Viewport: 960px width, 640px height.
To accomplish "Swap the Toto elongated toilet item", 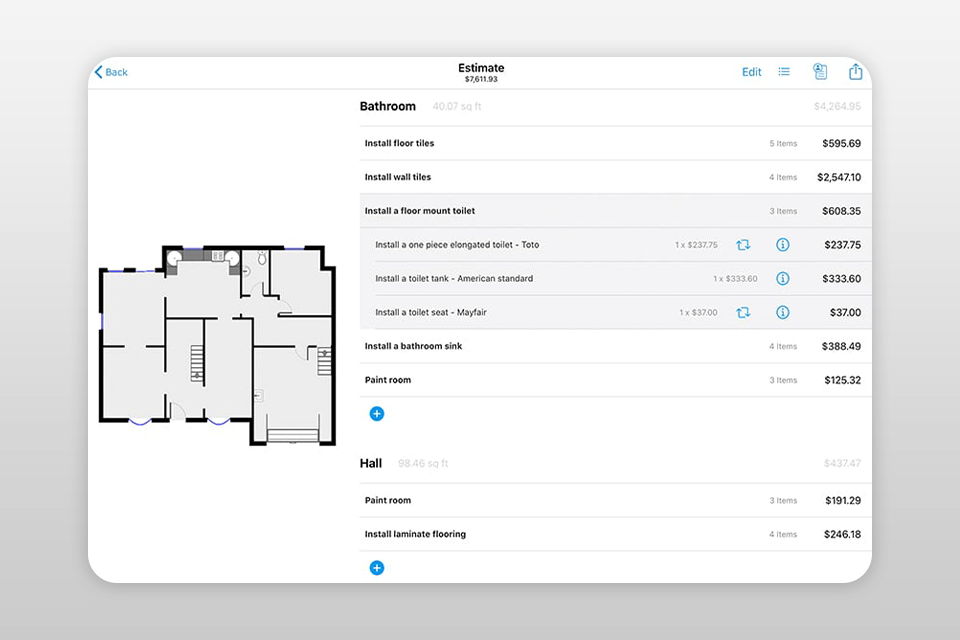I will pyautogui.click(x=743, y=245).
